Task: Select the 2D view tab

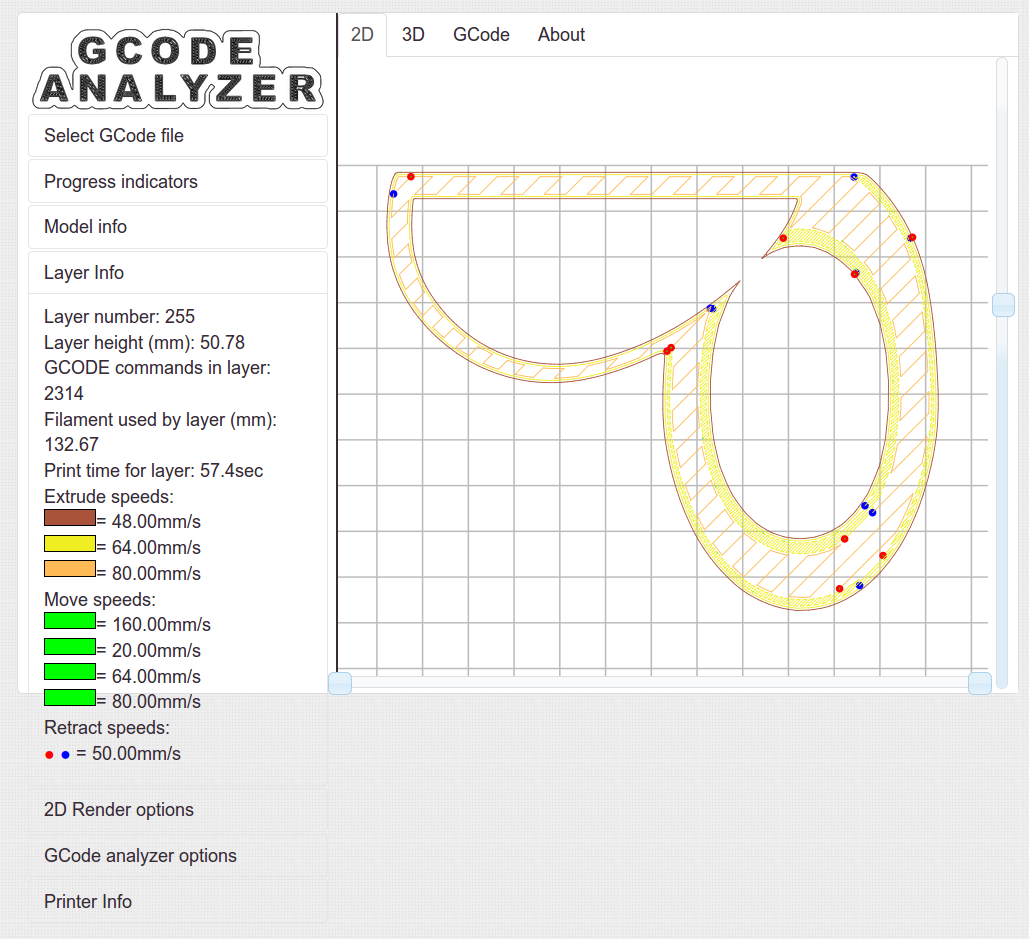Action: (362, 35)
